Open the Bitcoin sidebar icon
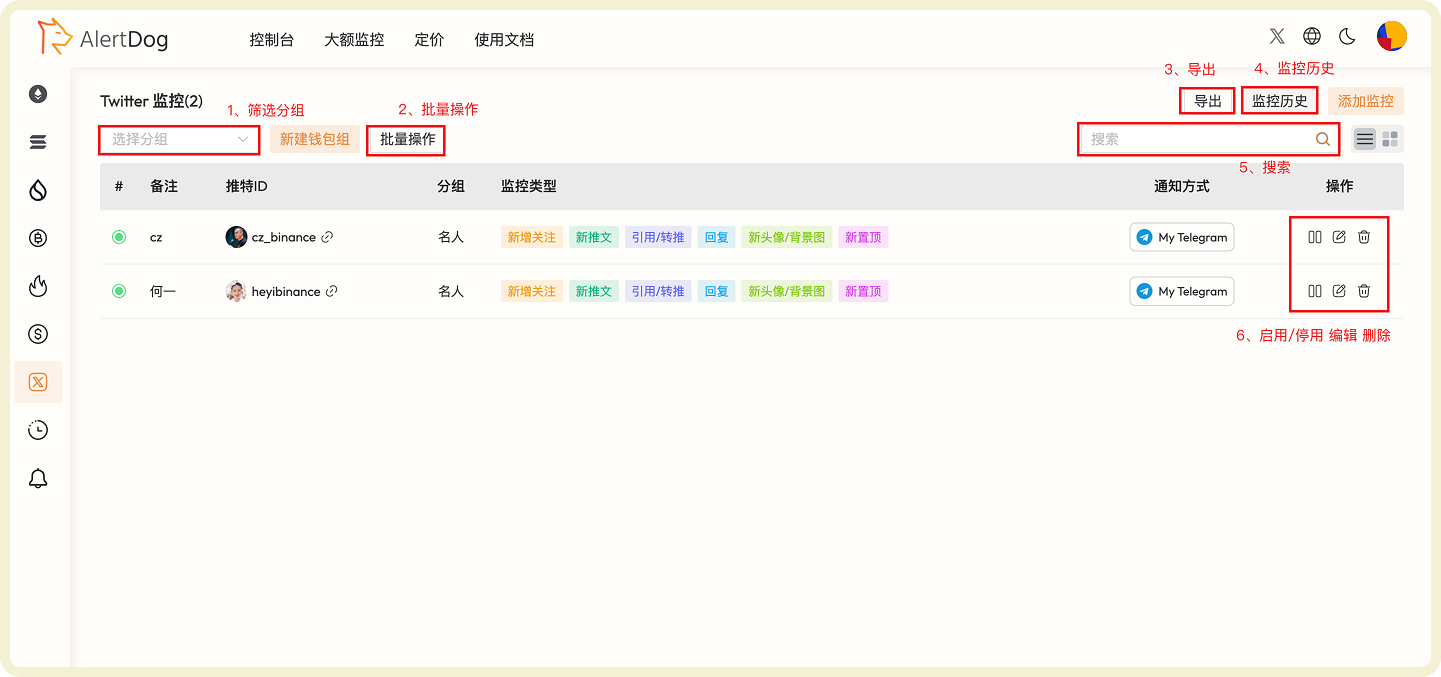Screen dimensions: 1441x677 point(38,239)
